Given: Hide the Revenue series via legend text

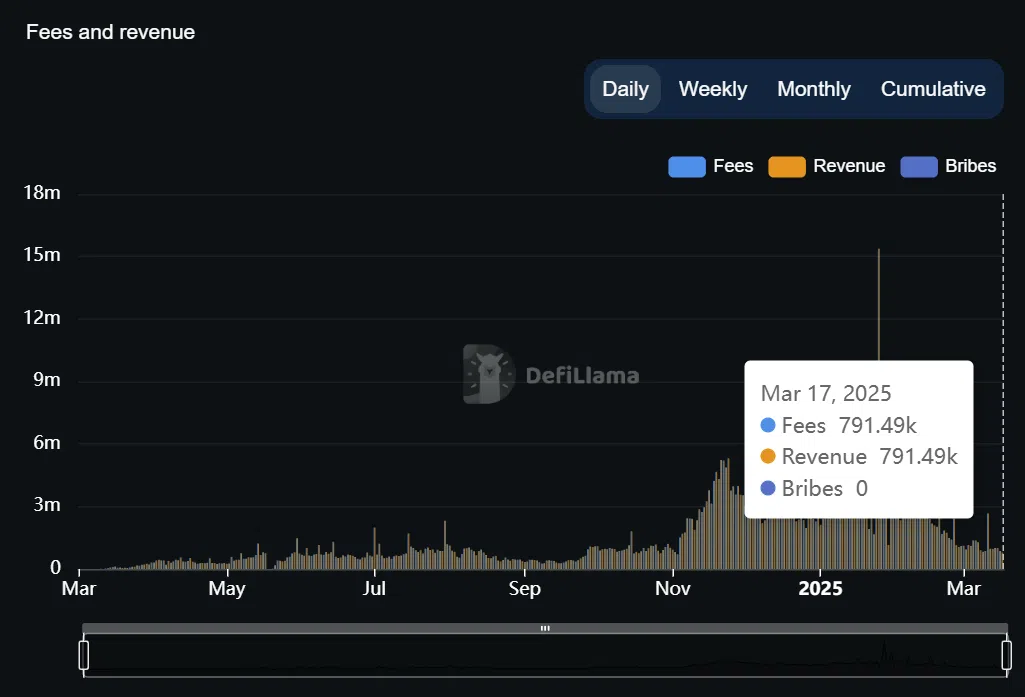Looking at the screenshot, I should pyautogui.click(x=849, y=166).
